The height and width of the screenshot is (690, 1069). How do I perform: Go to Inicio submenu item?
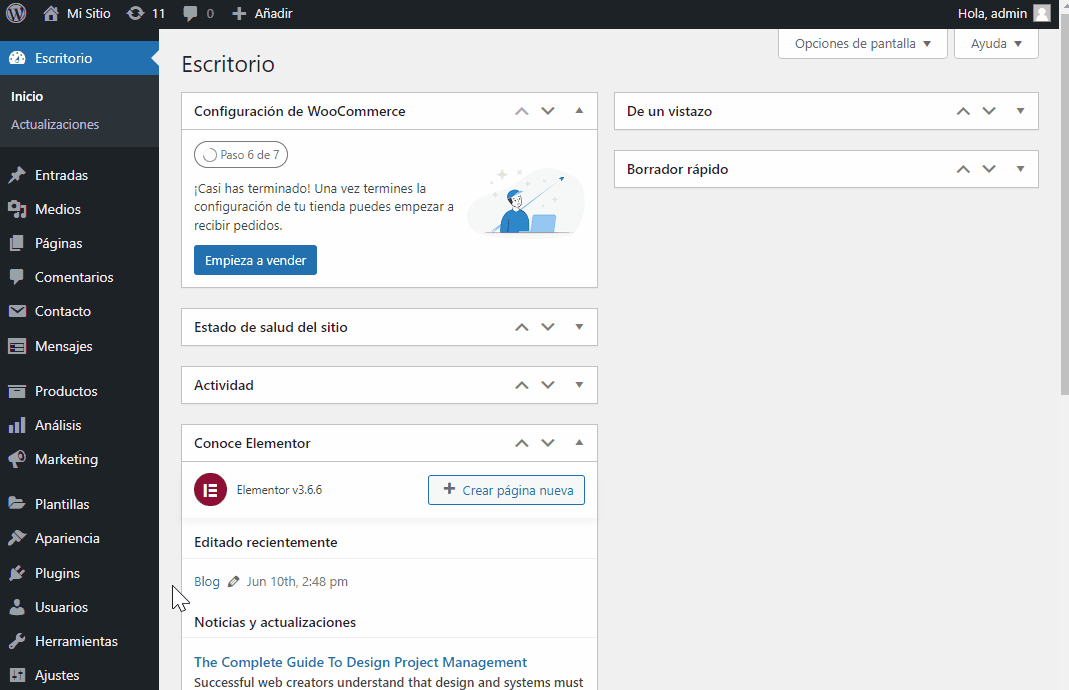coord(27,96)
